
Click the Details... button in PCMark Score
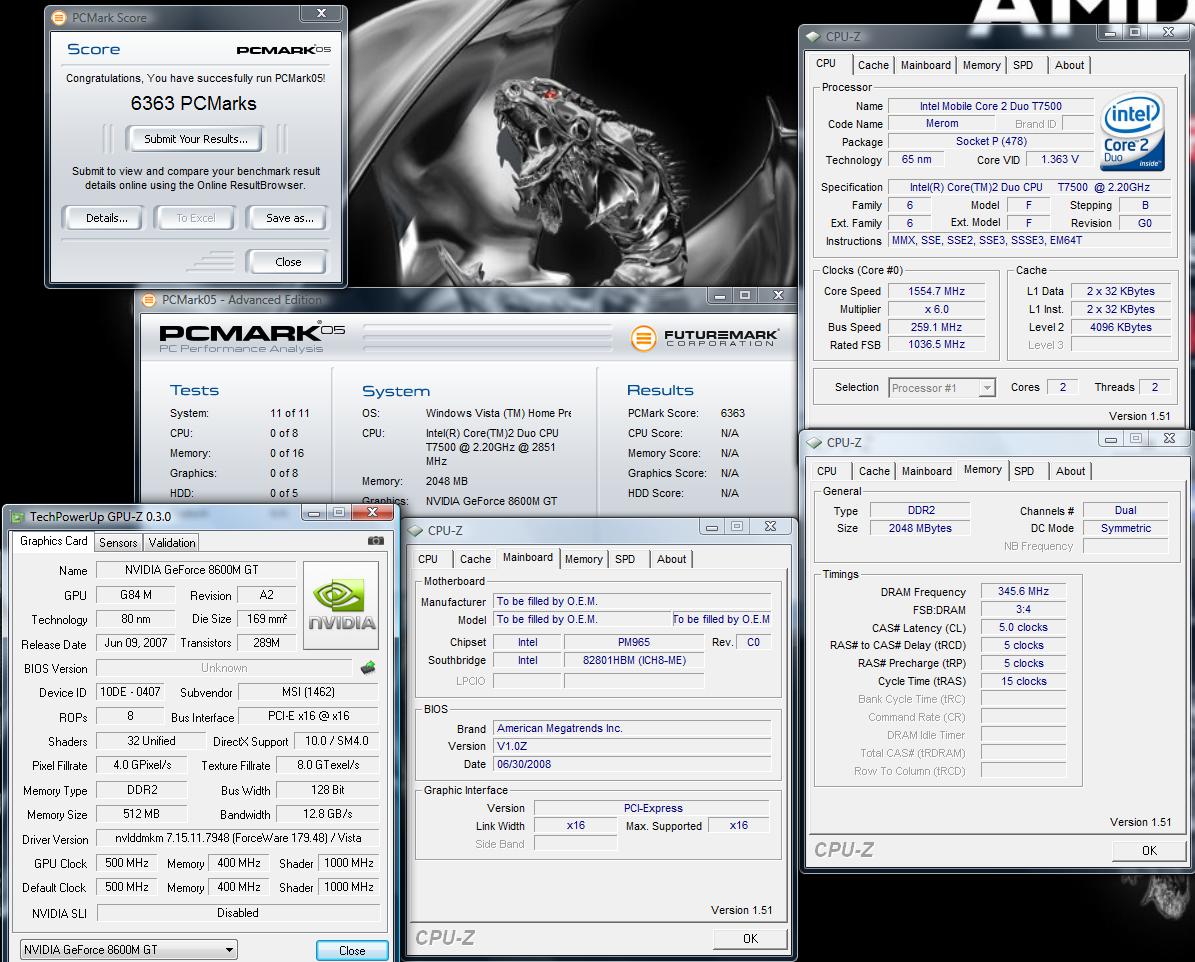point(107,218)
